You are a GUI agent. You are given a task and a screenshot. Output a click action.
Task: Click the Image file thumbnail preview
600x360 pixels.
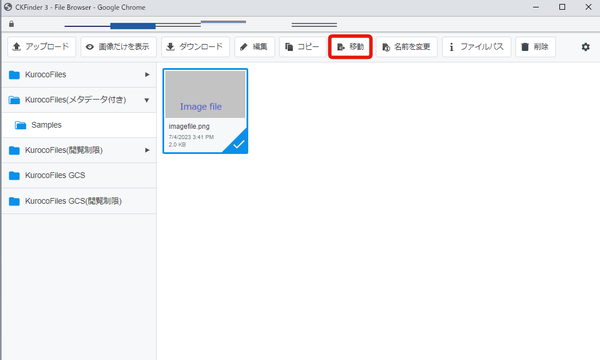point(205,94)
